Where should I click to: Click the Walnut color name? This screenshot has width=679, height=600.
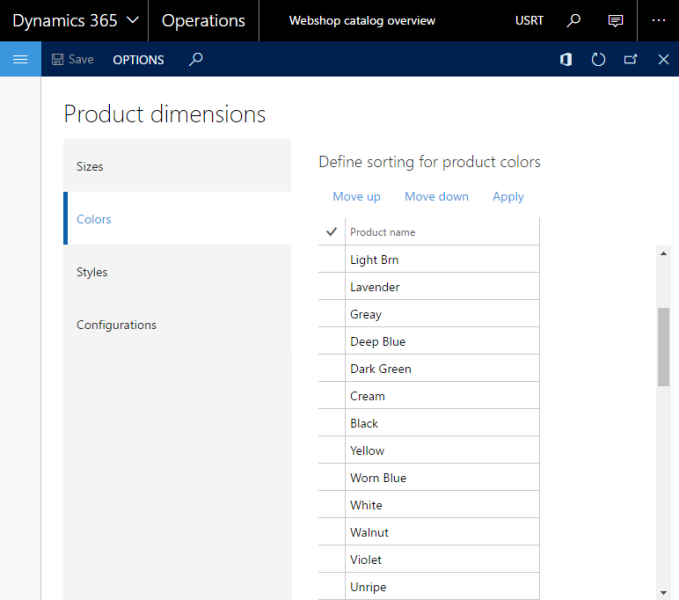tap(369, 532)
